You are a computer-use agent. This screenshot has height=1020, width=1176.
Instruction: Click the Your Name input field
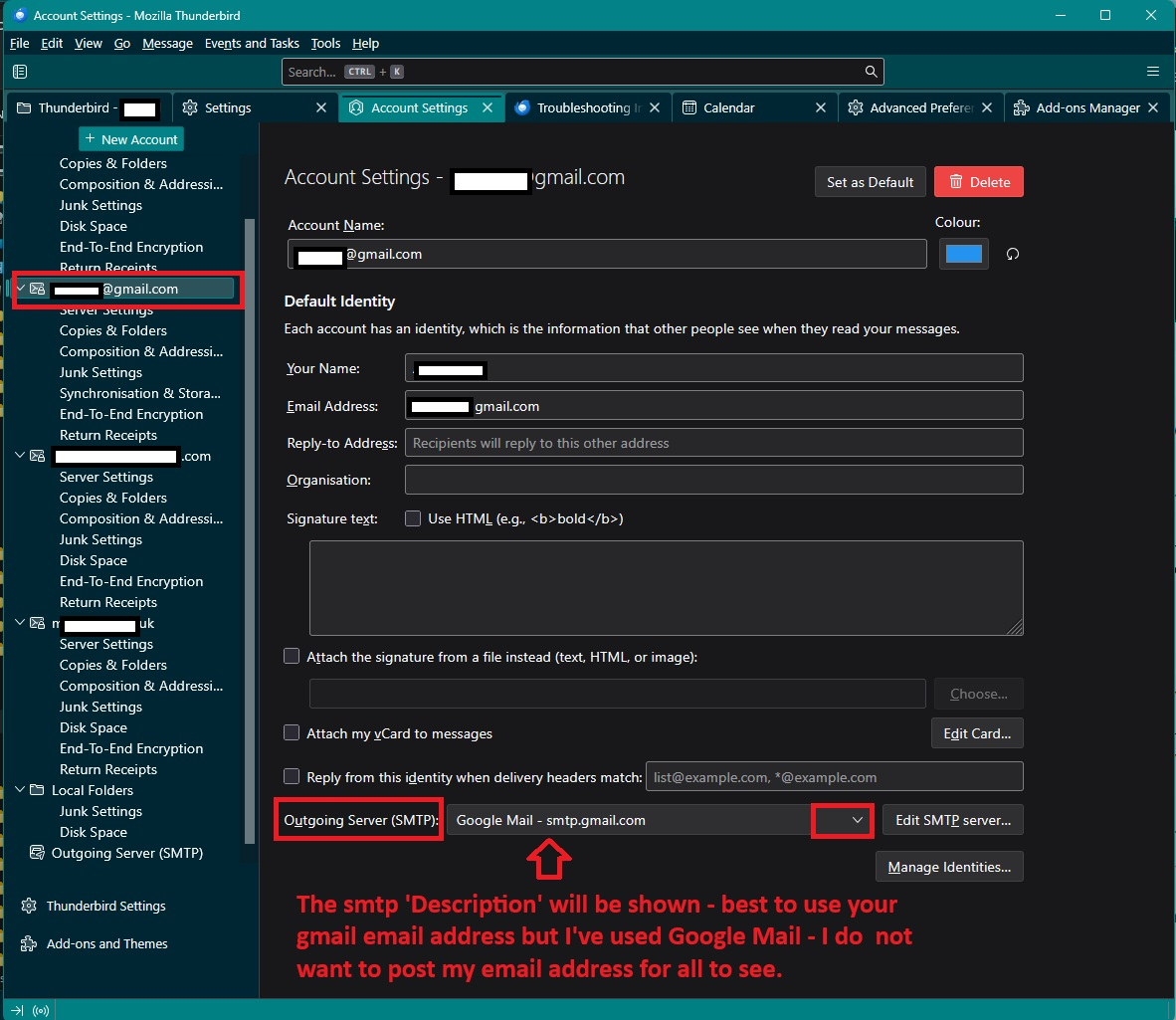click(x=714, y=368)
